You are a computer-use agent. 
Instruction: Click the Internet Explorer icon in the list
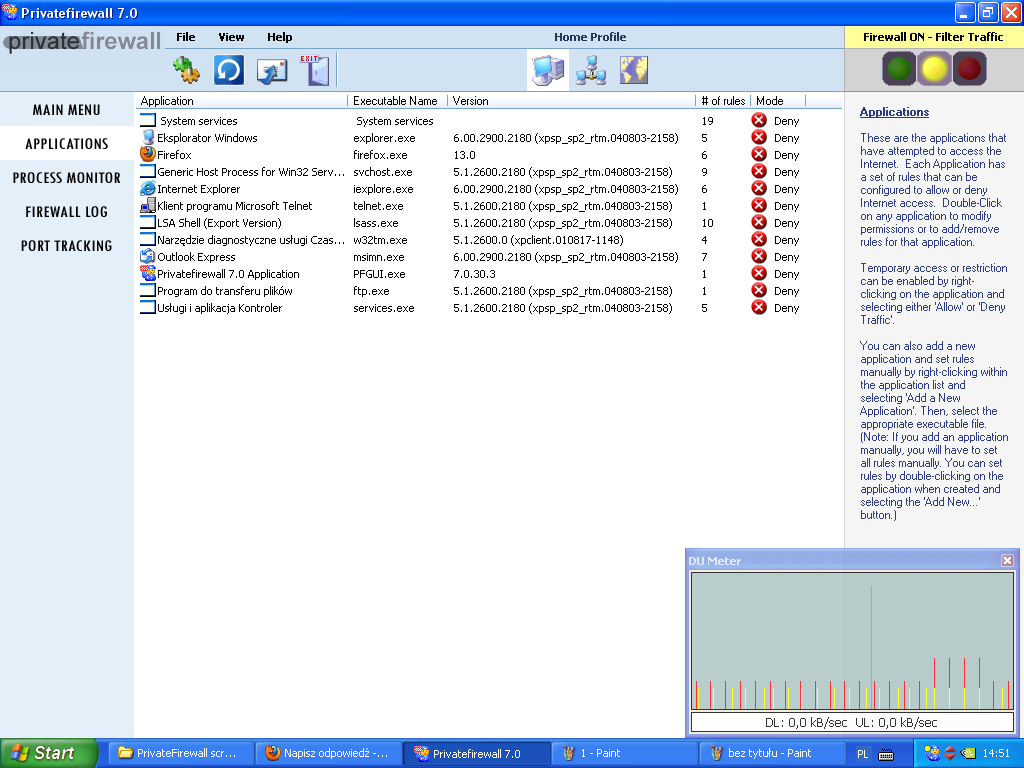(x=148, y=188)
